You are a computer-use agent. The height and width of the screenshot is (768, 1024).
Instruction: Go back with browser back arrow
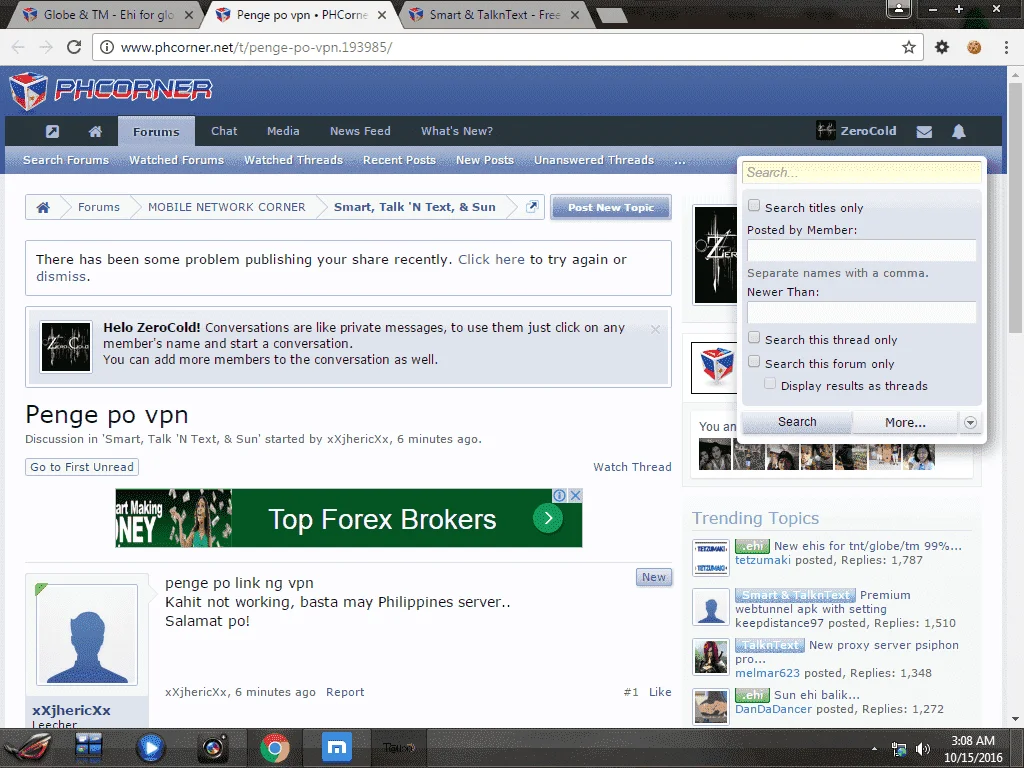pos(18,47)
